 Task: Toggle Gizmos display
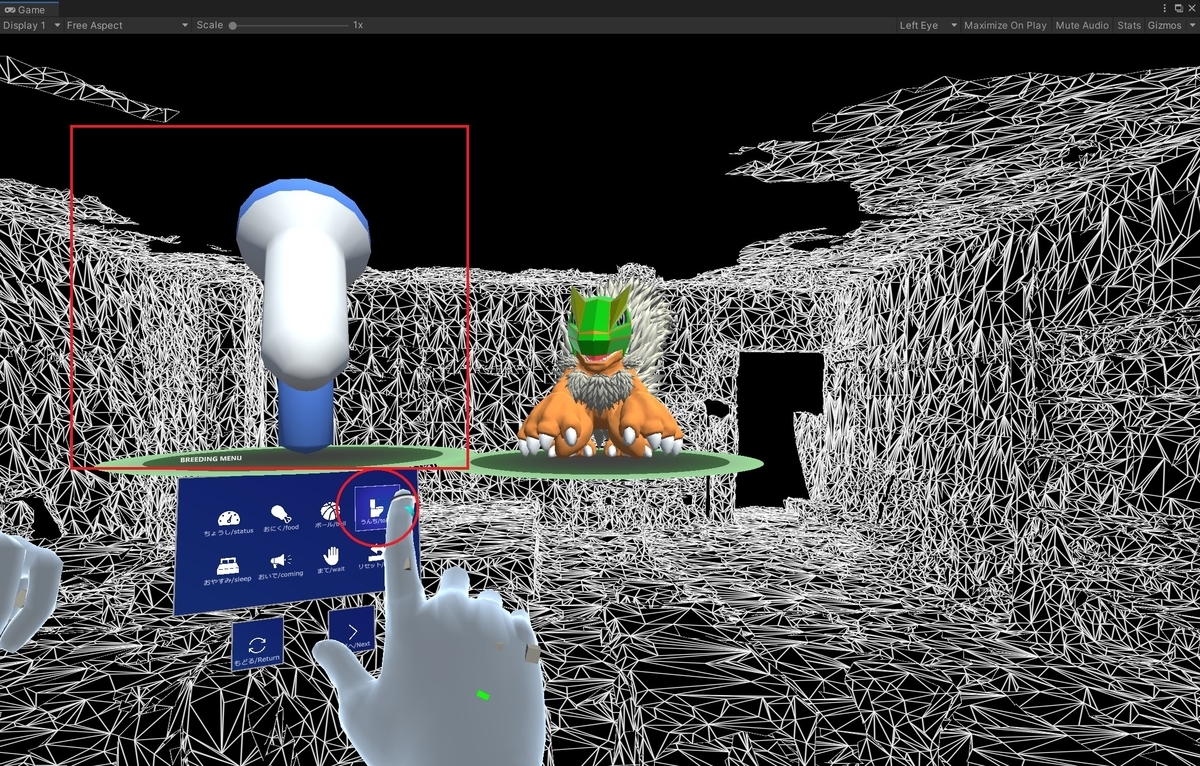point(1164,25)
